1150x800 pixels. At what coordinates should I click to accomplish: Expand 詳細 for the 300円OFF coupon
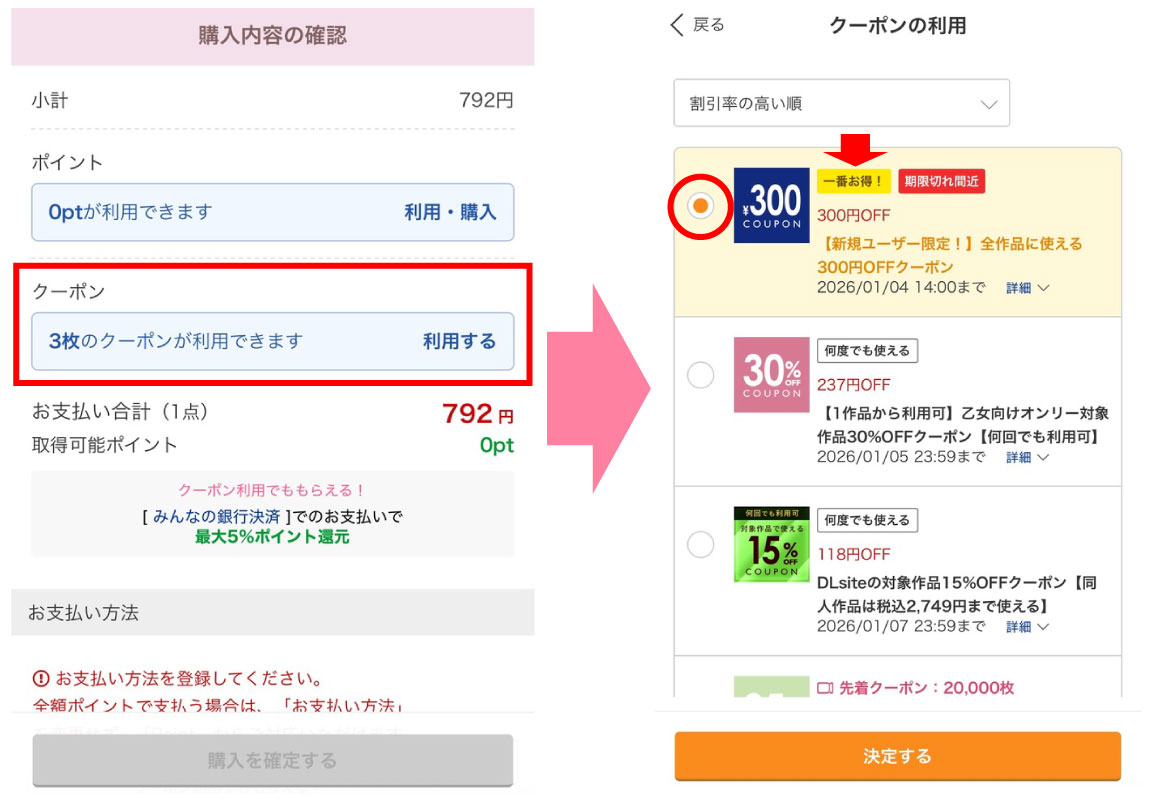point(1027,288)
